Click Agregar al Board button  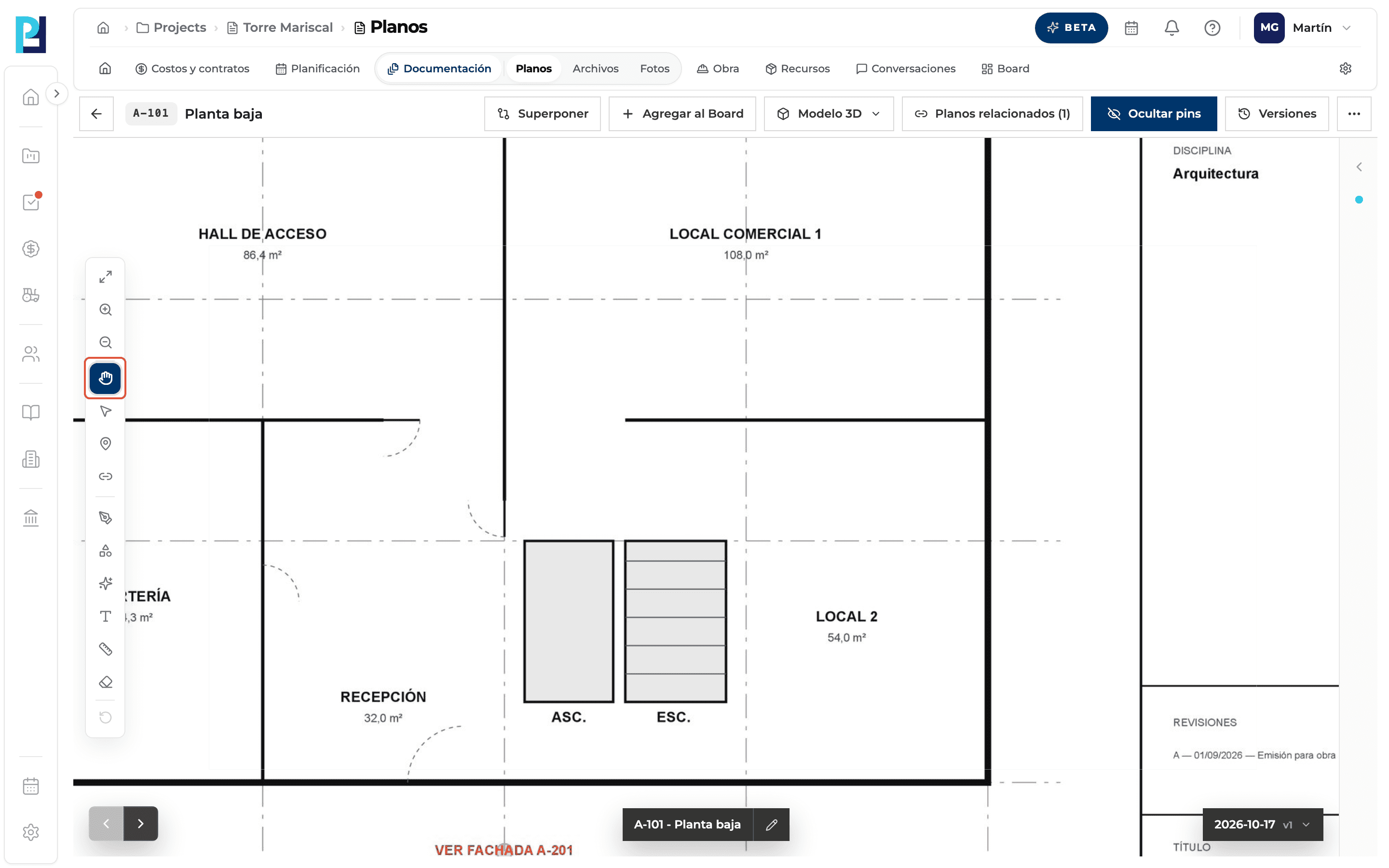coord(682,114)
